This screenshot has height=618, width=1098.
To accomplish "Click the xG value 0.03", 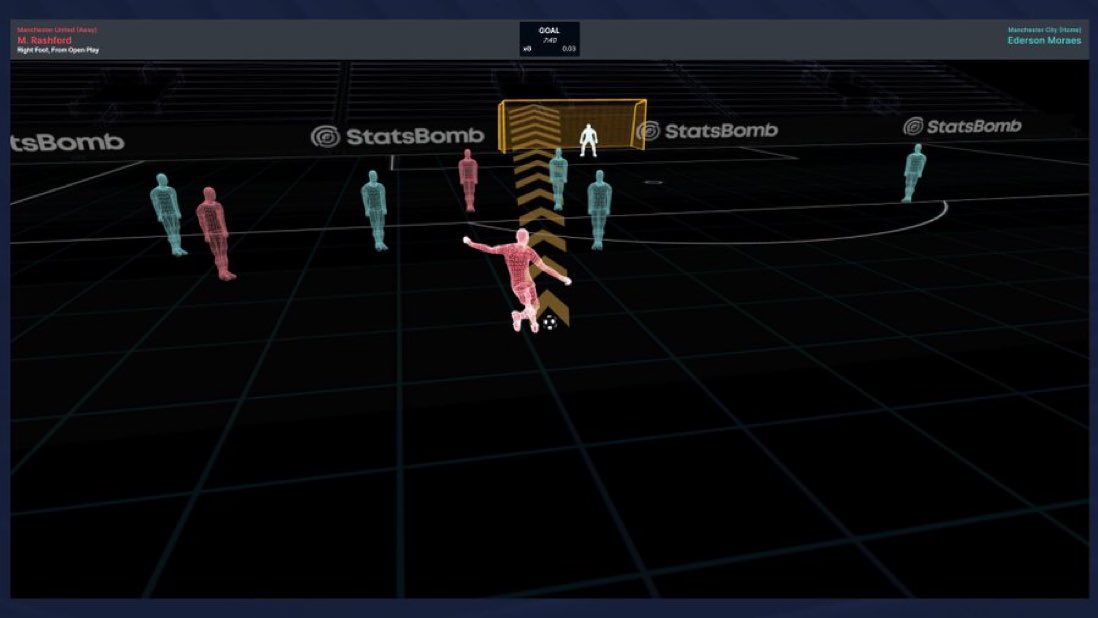I will click(x=569, y=49).
